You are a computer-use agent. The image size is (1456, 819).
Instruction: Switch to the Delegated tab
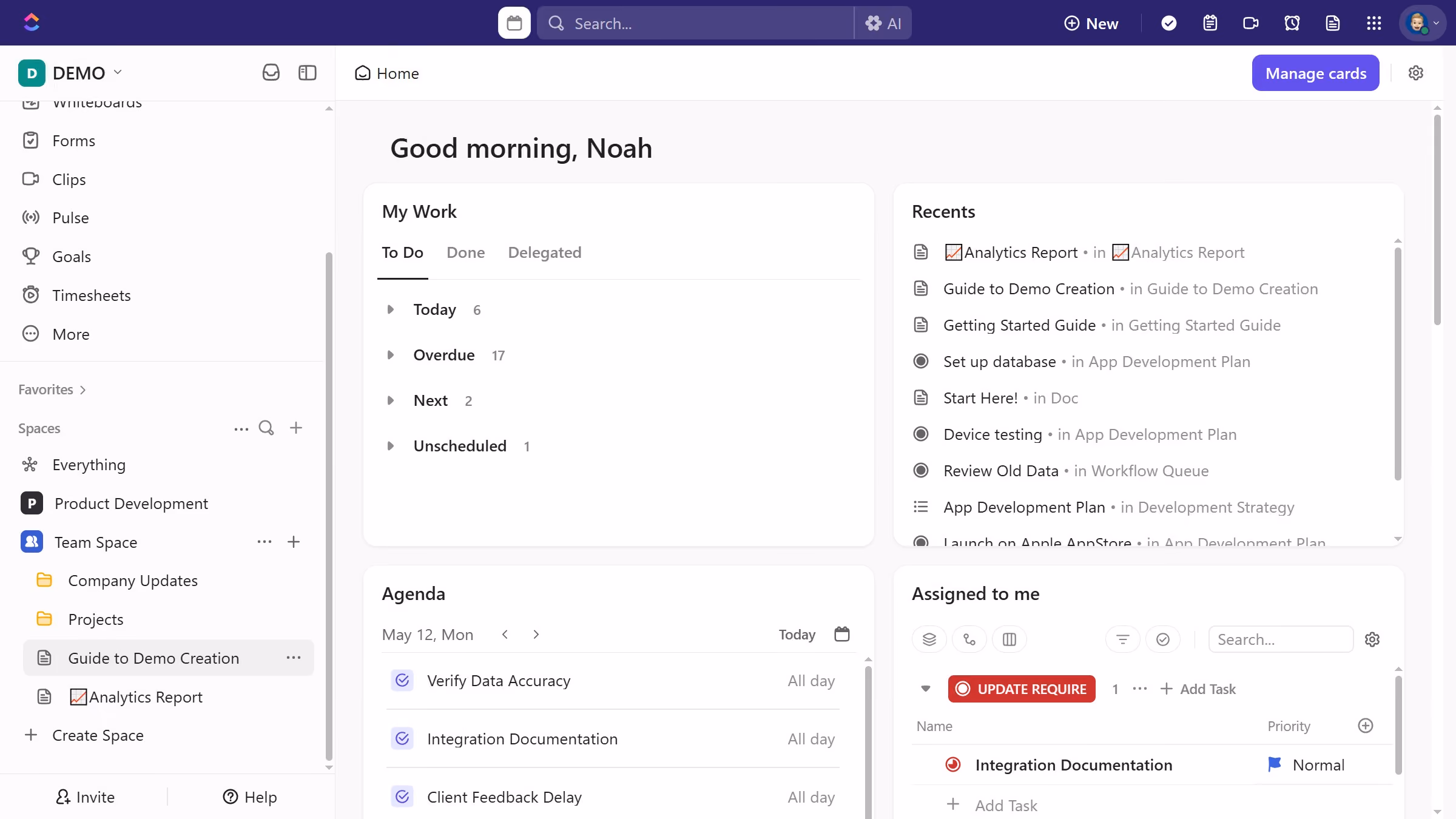[x=544, y=253]
